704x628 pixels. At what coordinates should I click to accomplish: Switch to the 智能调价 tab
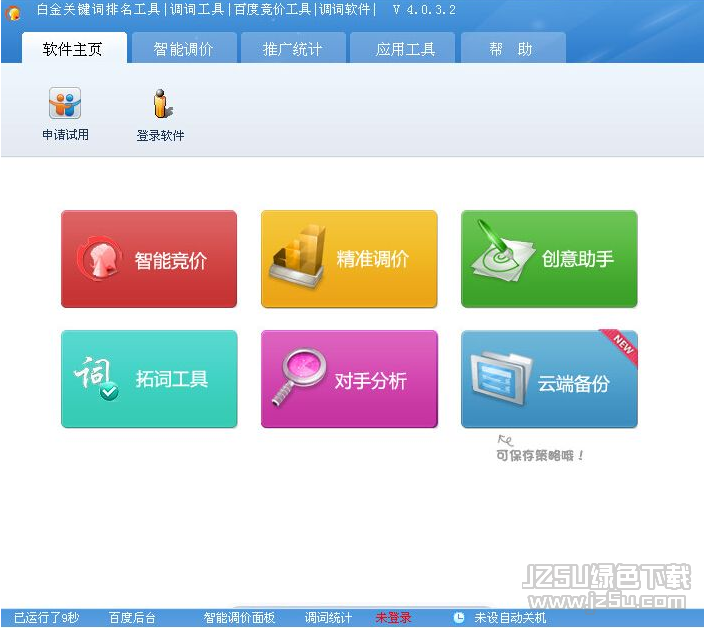pyautogui.click(x=184, y=48)
